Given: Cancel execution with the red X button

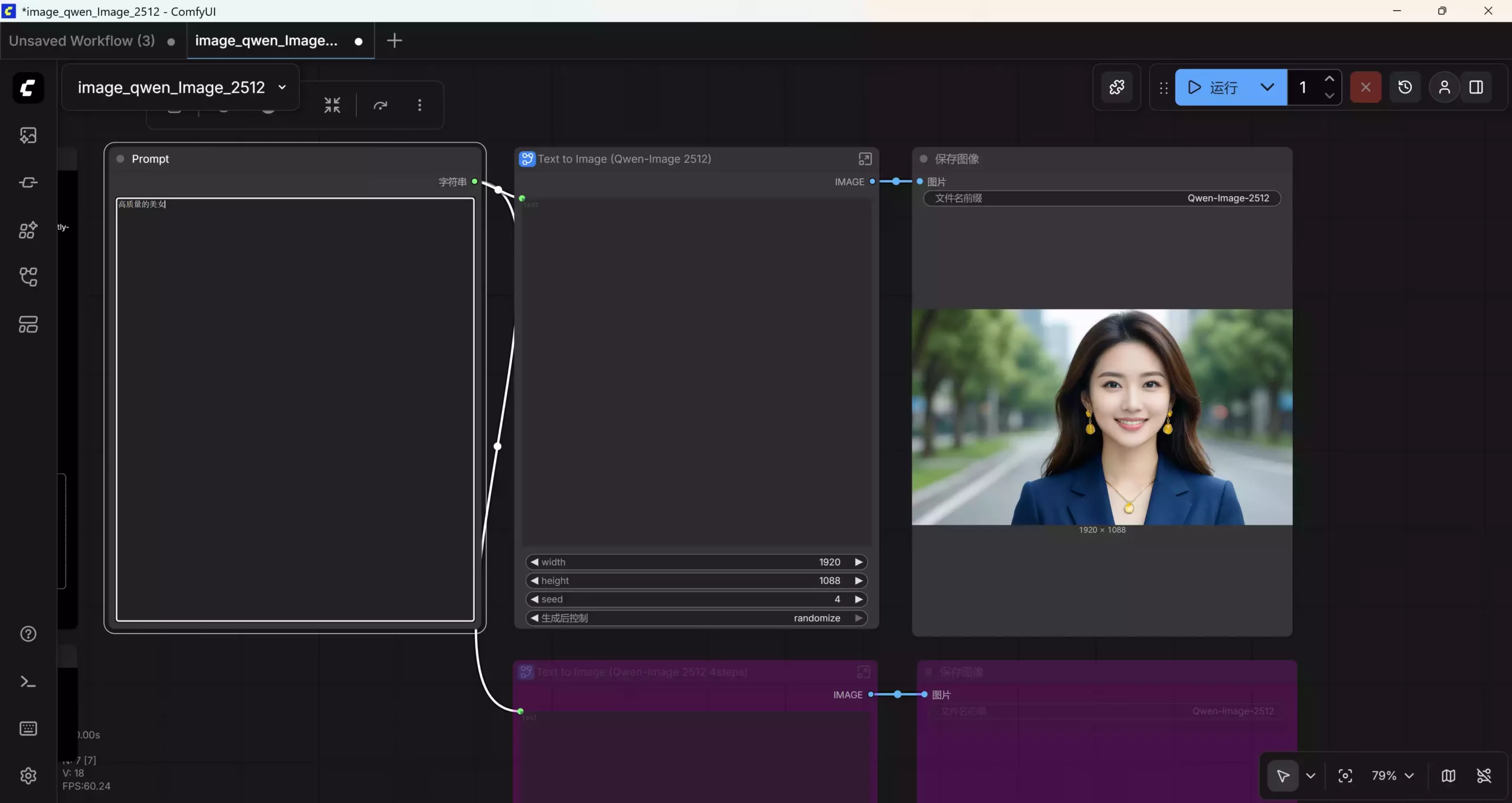Looking at the screenshot, I should pos(1365,87).
